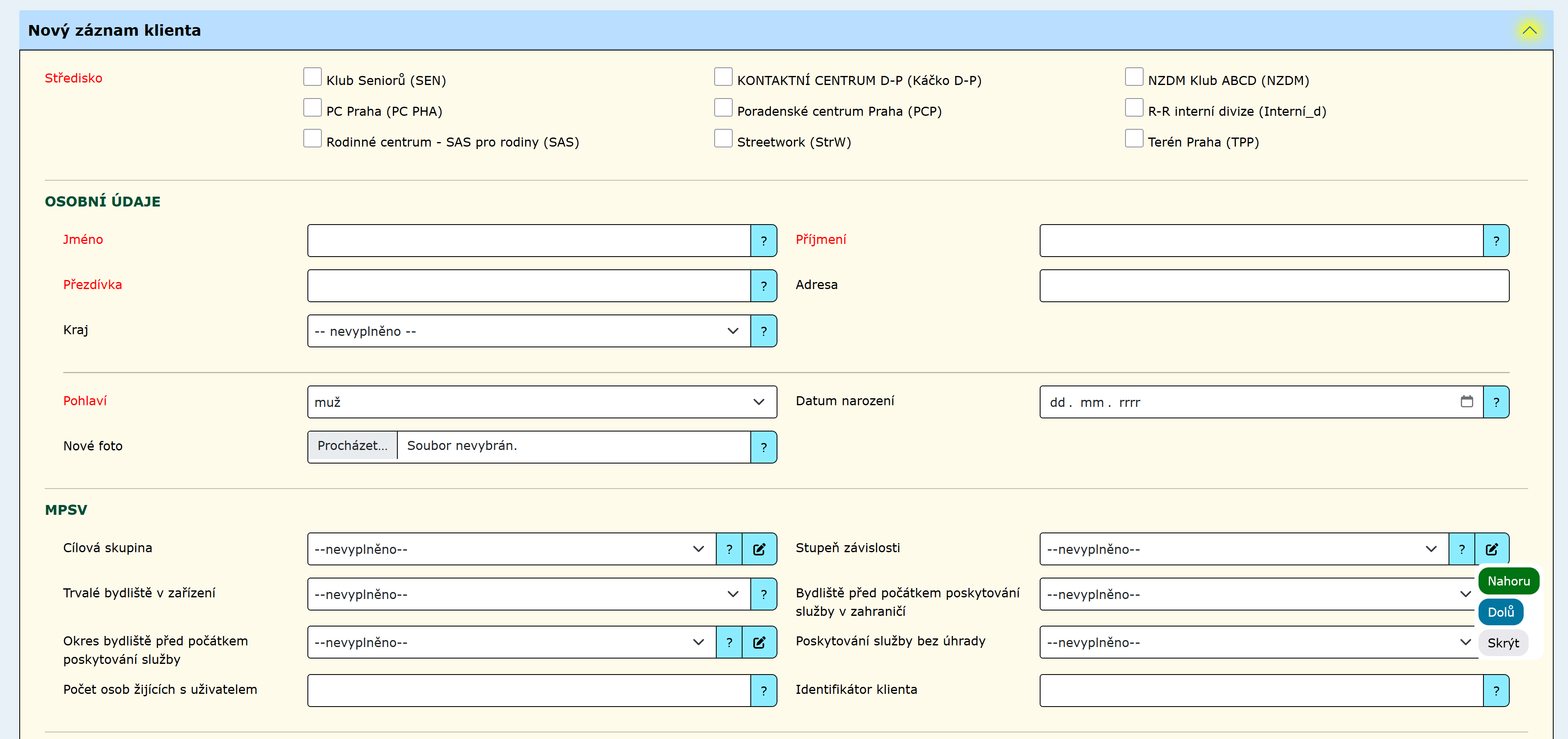The image size is (1568, 739).
Task: Open edit icon for Cílová skupina
Action: click(759, 549)
